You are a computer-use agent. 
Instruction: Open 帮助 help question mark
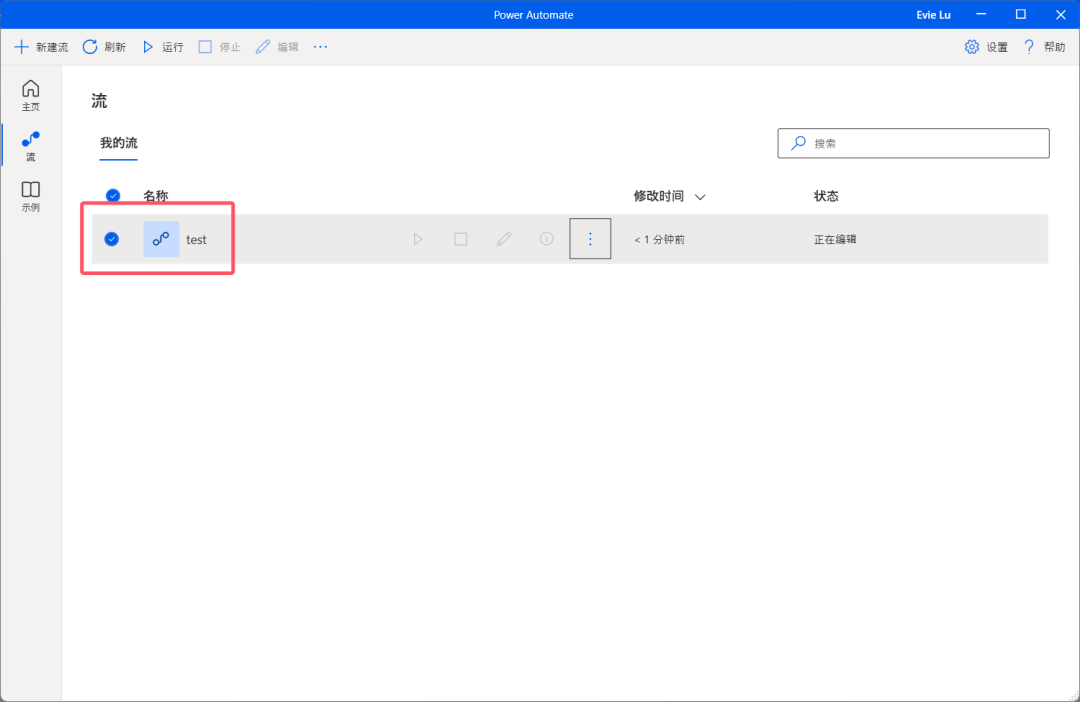(1043, 47)
